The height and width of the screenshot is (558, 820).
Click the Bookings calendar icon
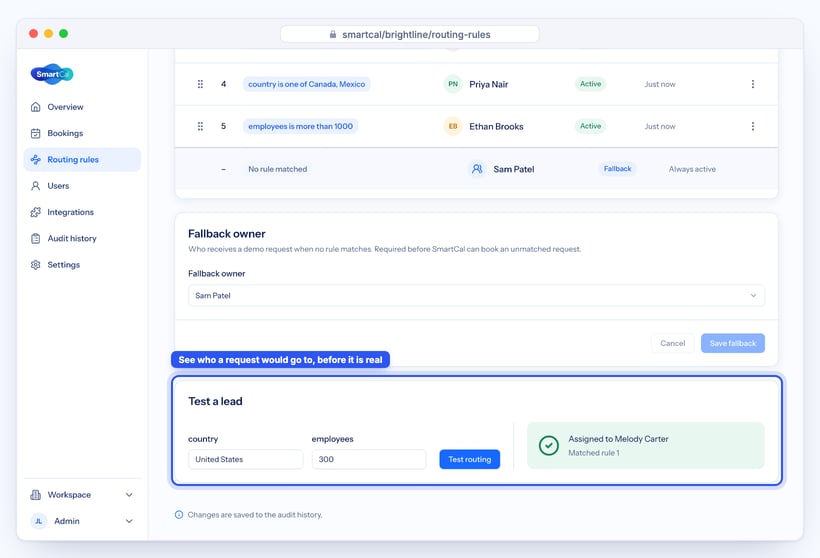[36, 133]
